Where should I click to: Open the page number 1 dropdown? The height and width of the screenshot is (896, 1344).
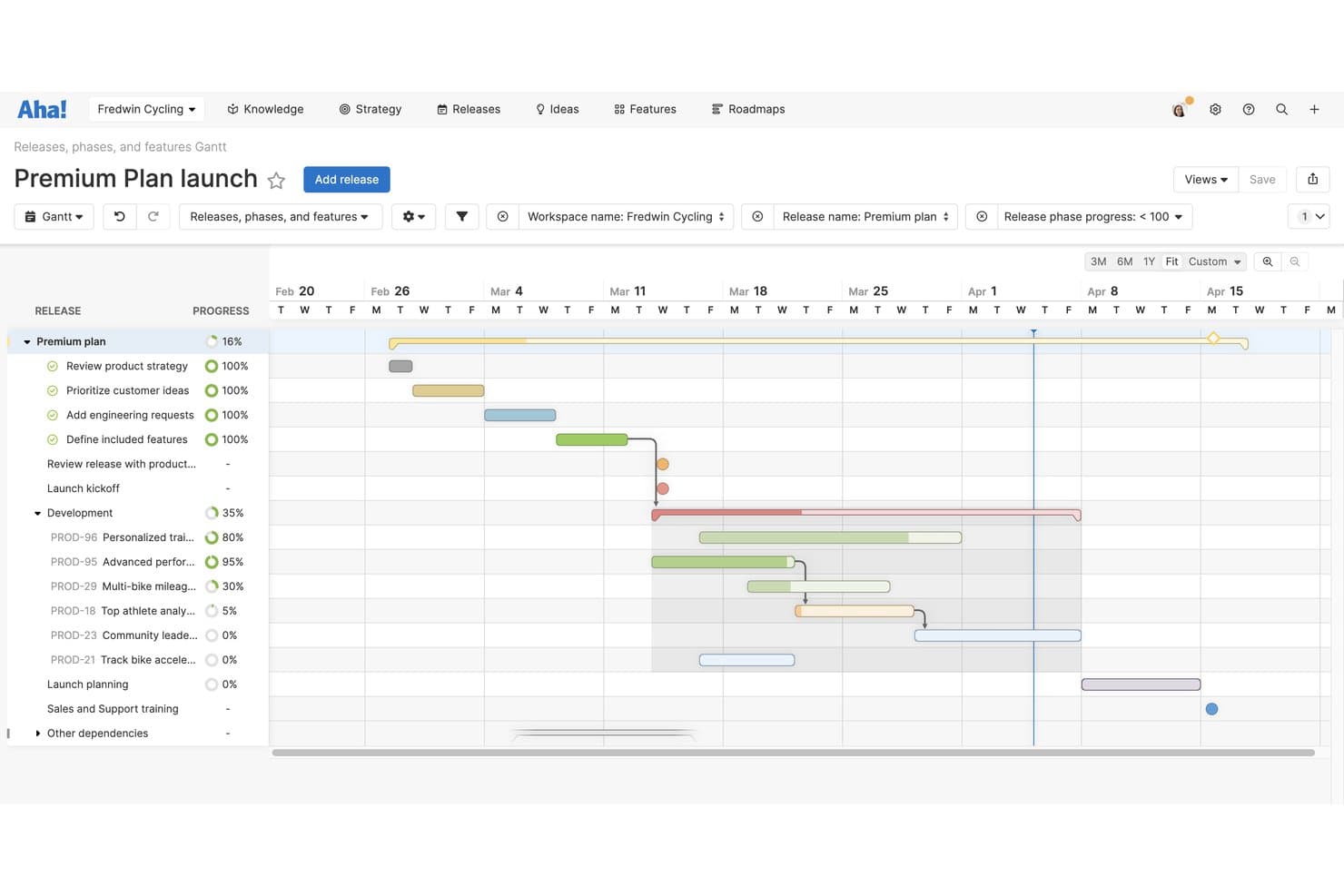coord(1309,216)
